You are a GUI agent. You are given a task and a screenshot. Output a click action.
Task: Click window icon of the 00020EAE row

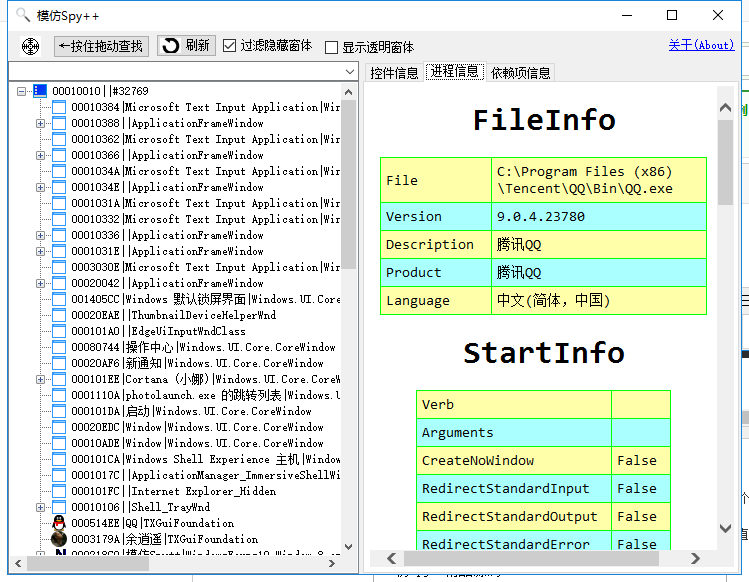point(59,315)
